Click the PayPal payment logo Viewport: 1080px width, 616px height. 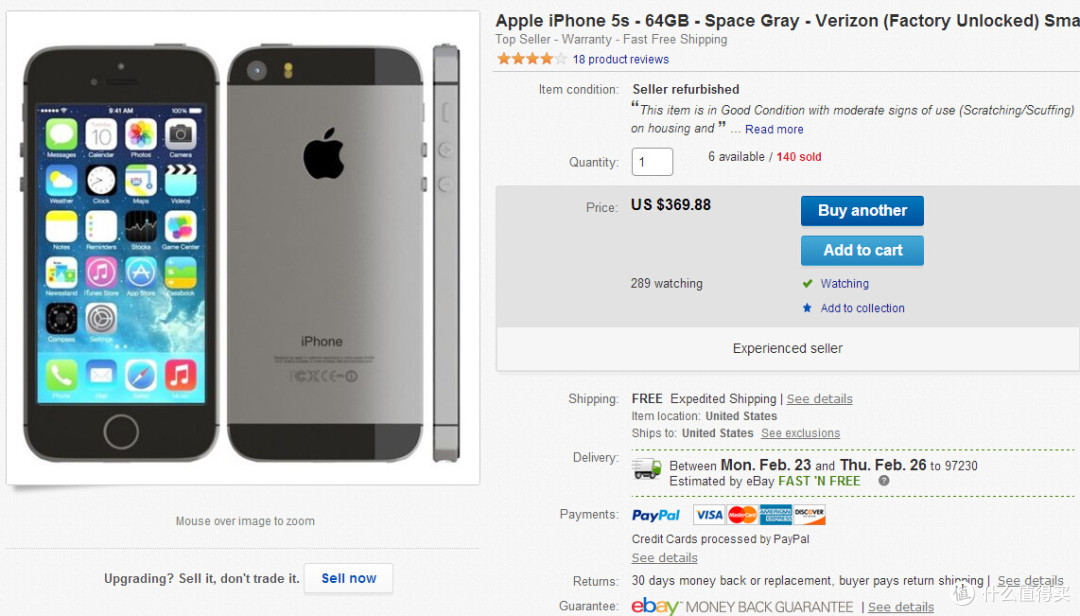(x=656, y=515)
